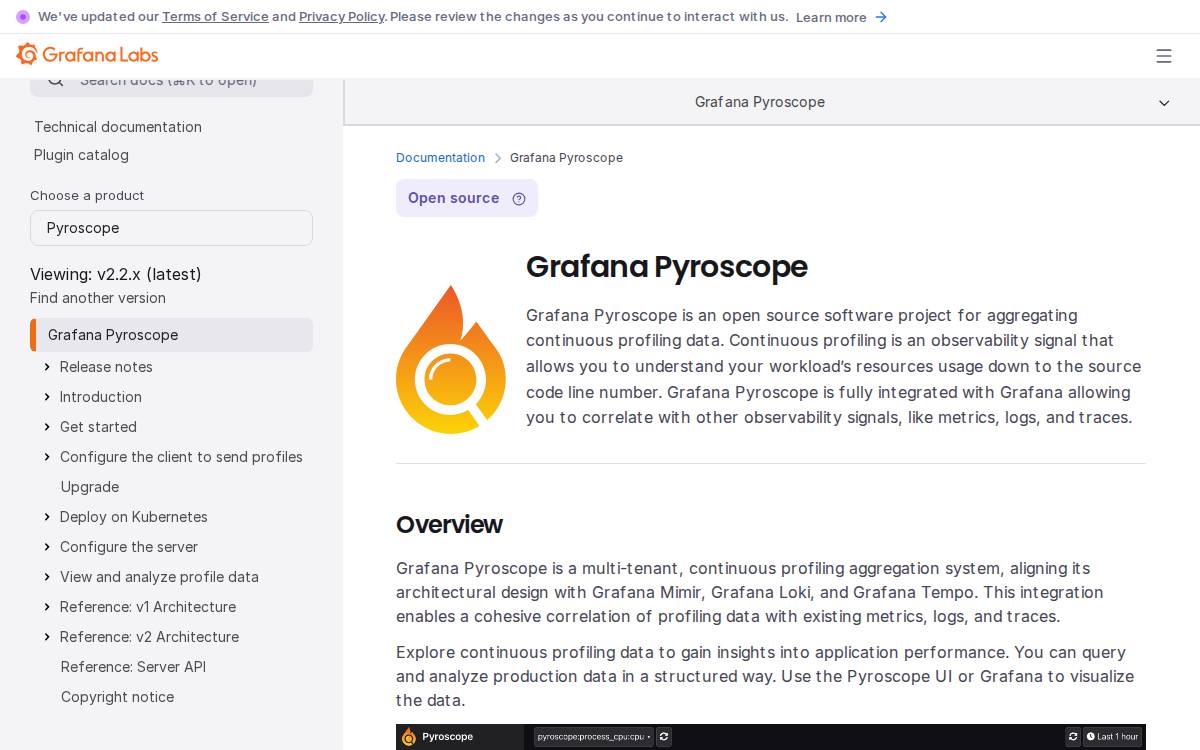Expand Configure the client to send profiles chevron
Screen dimensions: 1200x750
point(47,457)
